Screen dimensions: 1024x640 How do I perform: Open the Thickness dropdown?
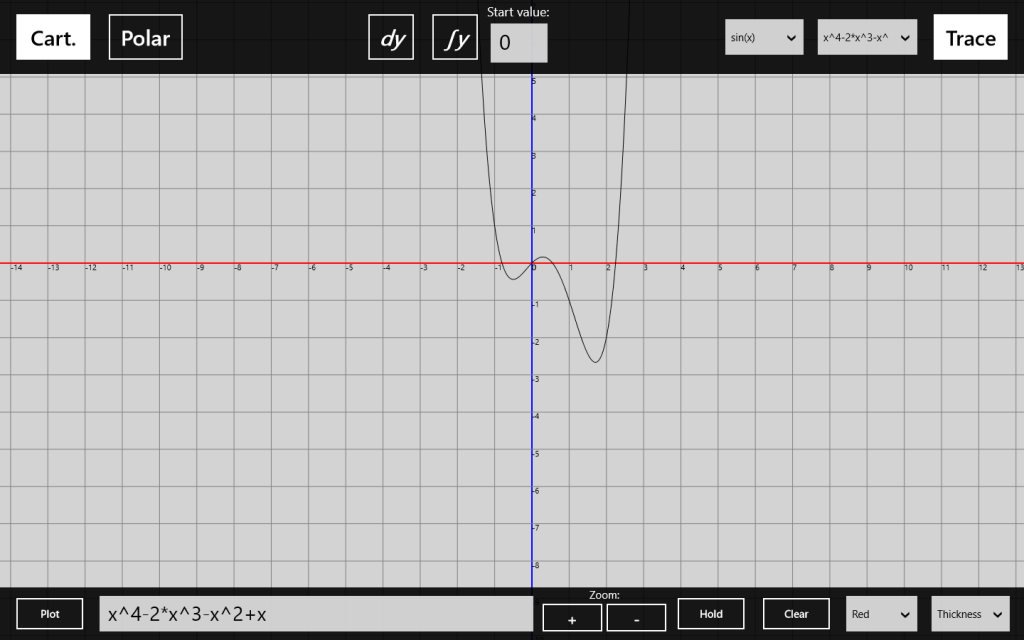click(969, 614)
